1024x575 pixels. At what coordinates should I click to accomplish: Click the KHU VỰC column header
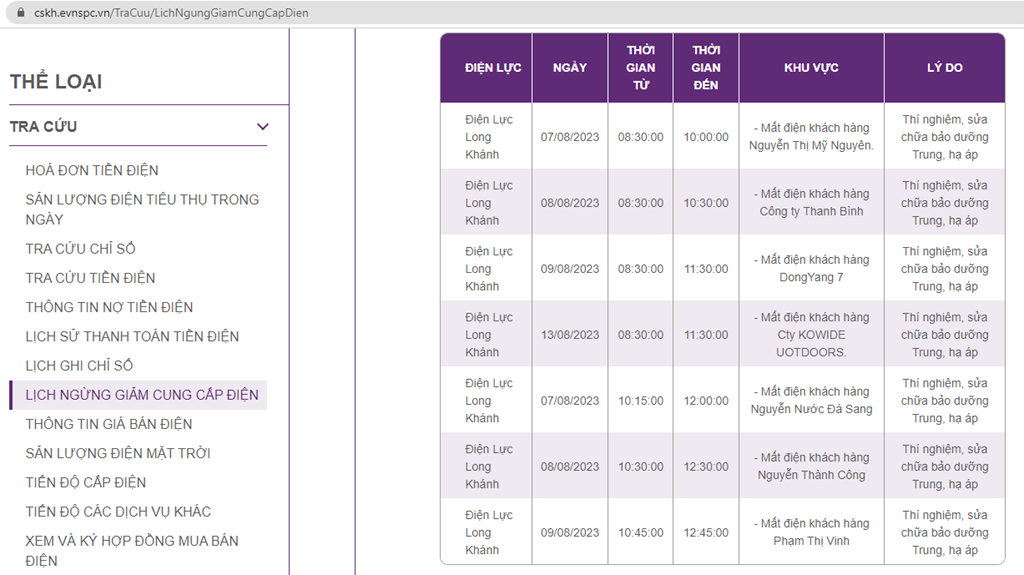[x=811, y=68]
